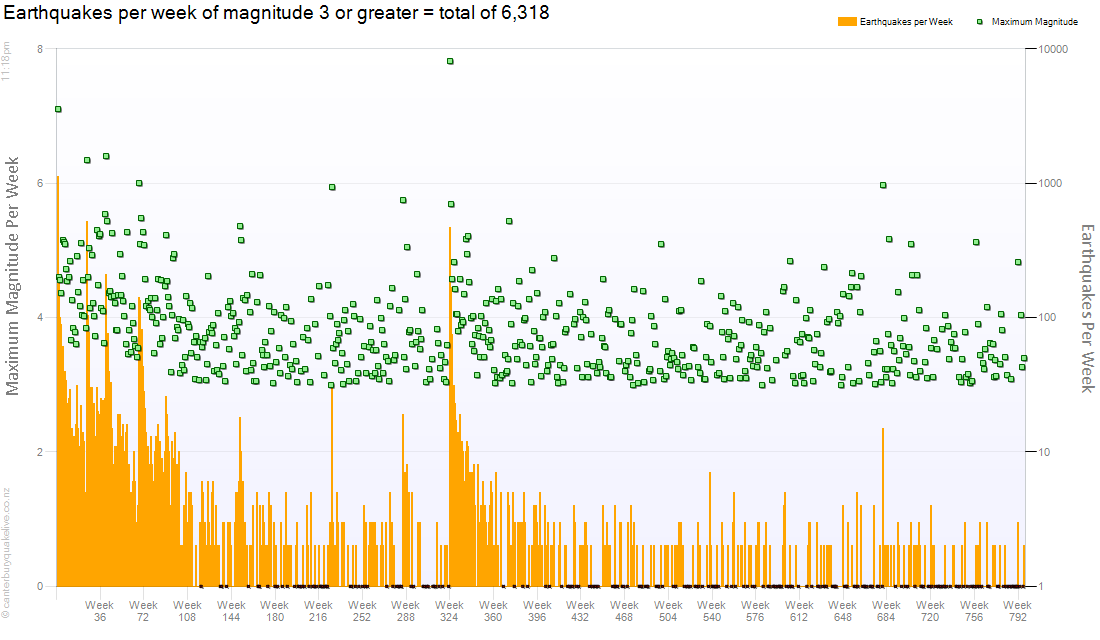The width and height of the screenshot is (1100, 640).
Task: Click the Earthquakes Per Week right axis title
Action: 1087,308
